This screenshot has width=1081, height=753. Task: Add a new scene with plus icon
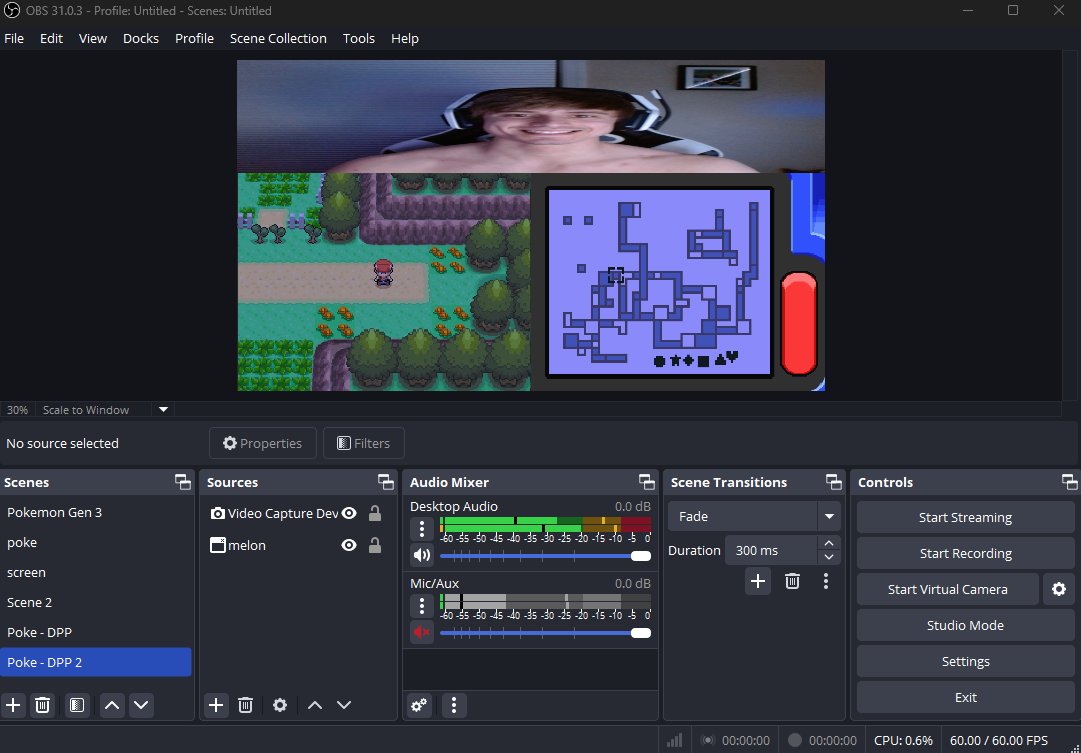click(x=13, y=705)
